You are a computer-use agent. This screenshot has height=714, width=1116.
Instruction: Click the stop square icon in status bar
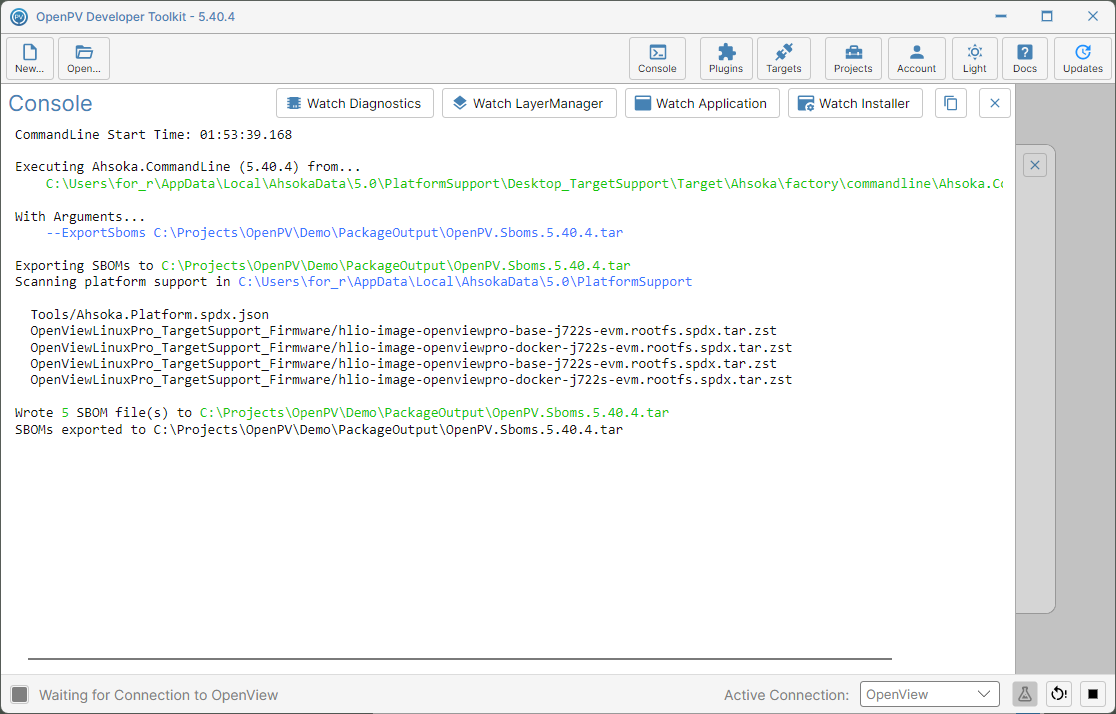click(x=1093, y=694)
